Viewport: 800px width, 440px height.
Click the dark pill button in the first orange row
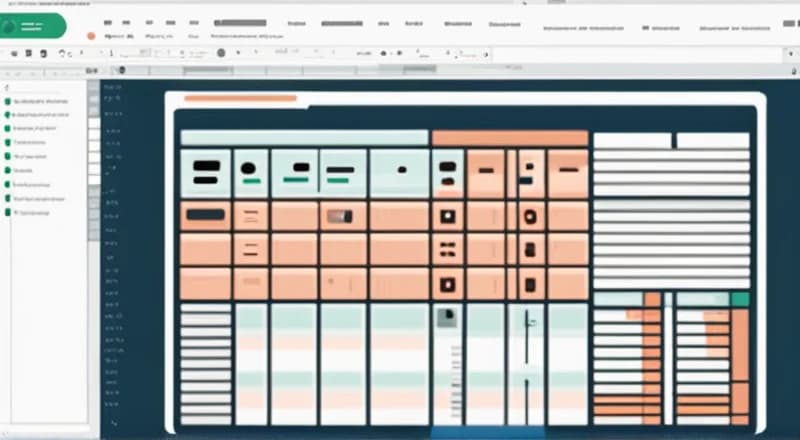[205, 214]
